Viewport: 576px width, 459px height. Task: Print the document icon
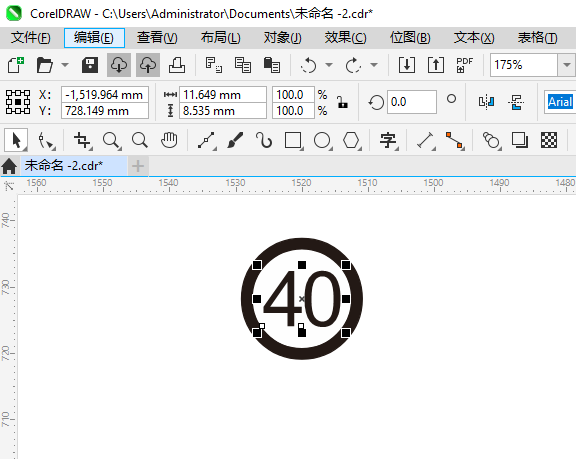(177, 65)
